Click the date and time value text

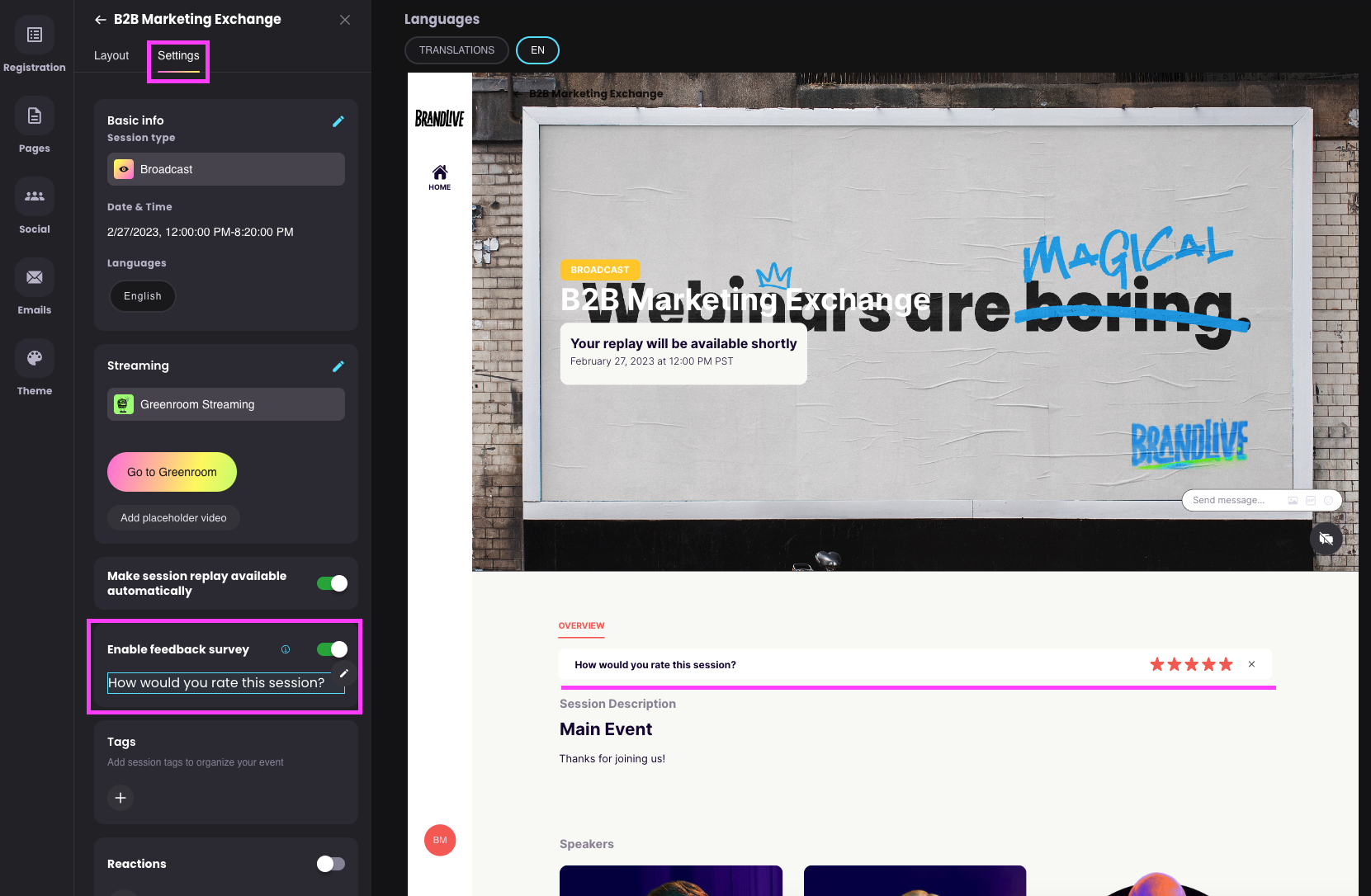201,232
